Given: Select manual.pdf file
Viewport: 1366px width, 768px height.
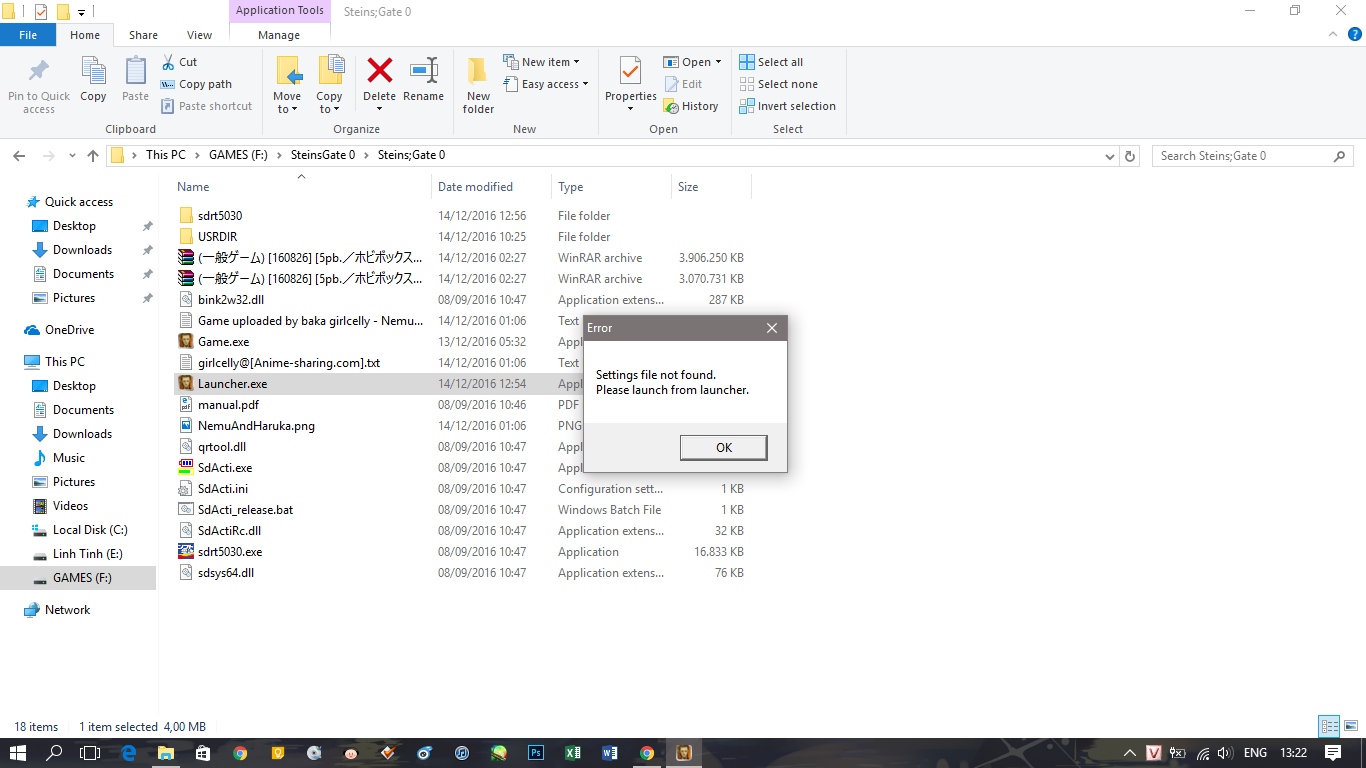Looking at the screenshot, I should [228, 405].
